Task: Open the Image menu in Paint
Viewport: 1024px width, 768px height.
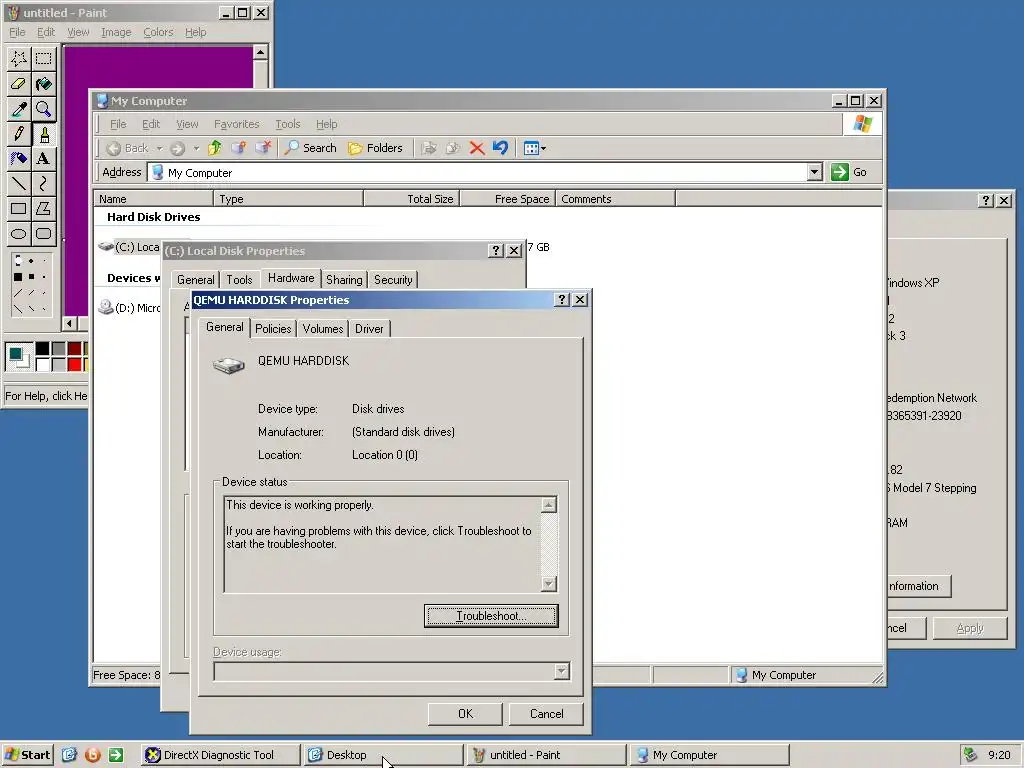Action: coord(116,32)
